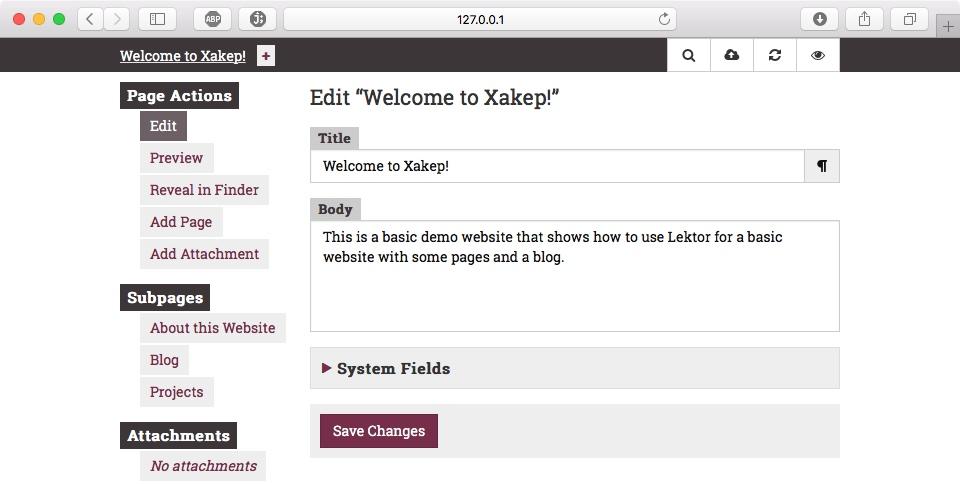
Task: Open About this Website subpage
Action: coord(212,328)
